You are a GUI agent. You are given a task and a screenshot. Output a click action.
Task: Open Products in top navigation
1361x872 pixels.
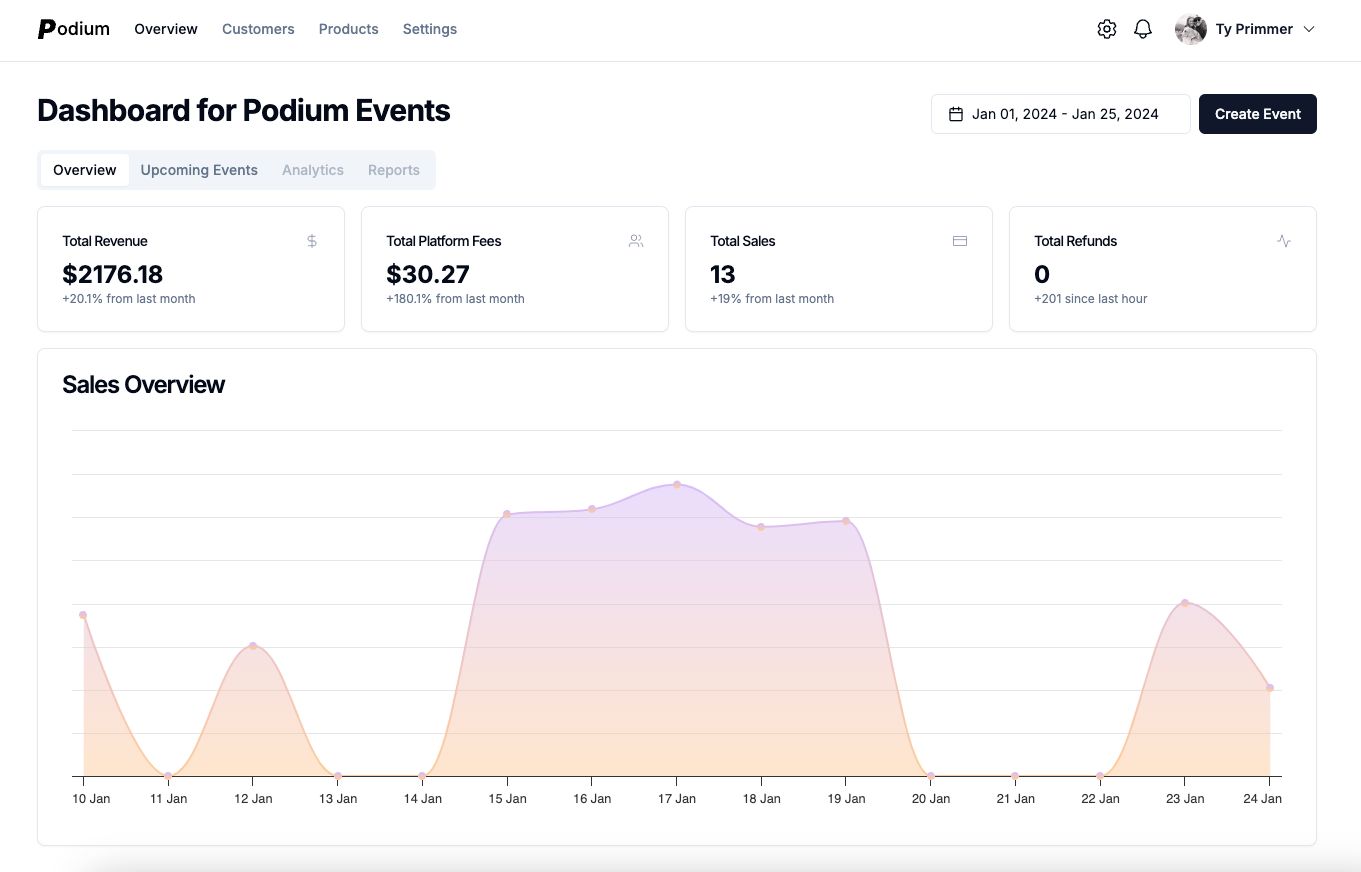[x=349, y=29]
